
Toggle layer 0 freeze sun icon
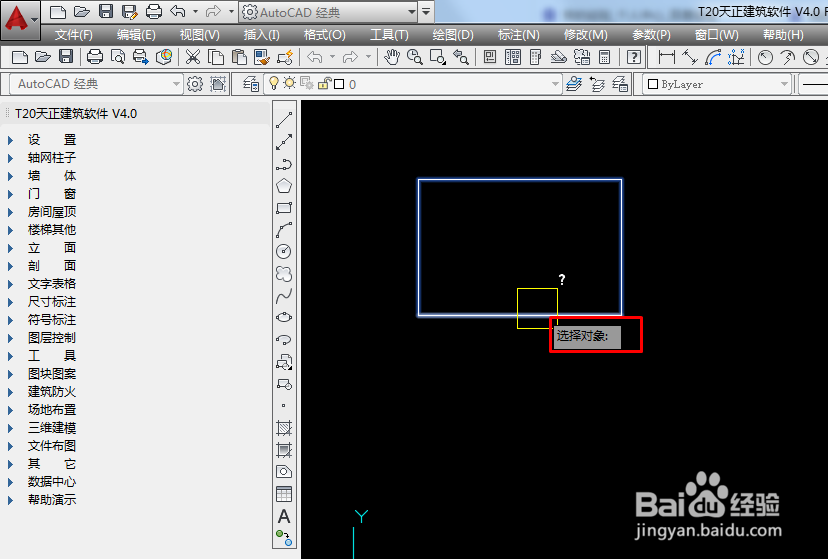pos(289,83)
